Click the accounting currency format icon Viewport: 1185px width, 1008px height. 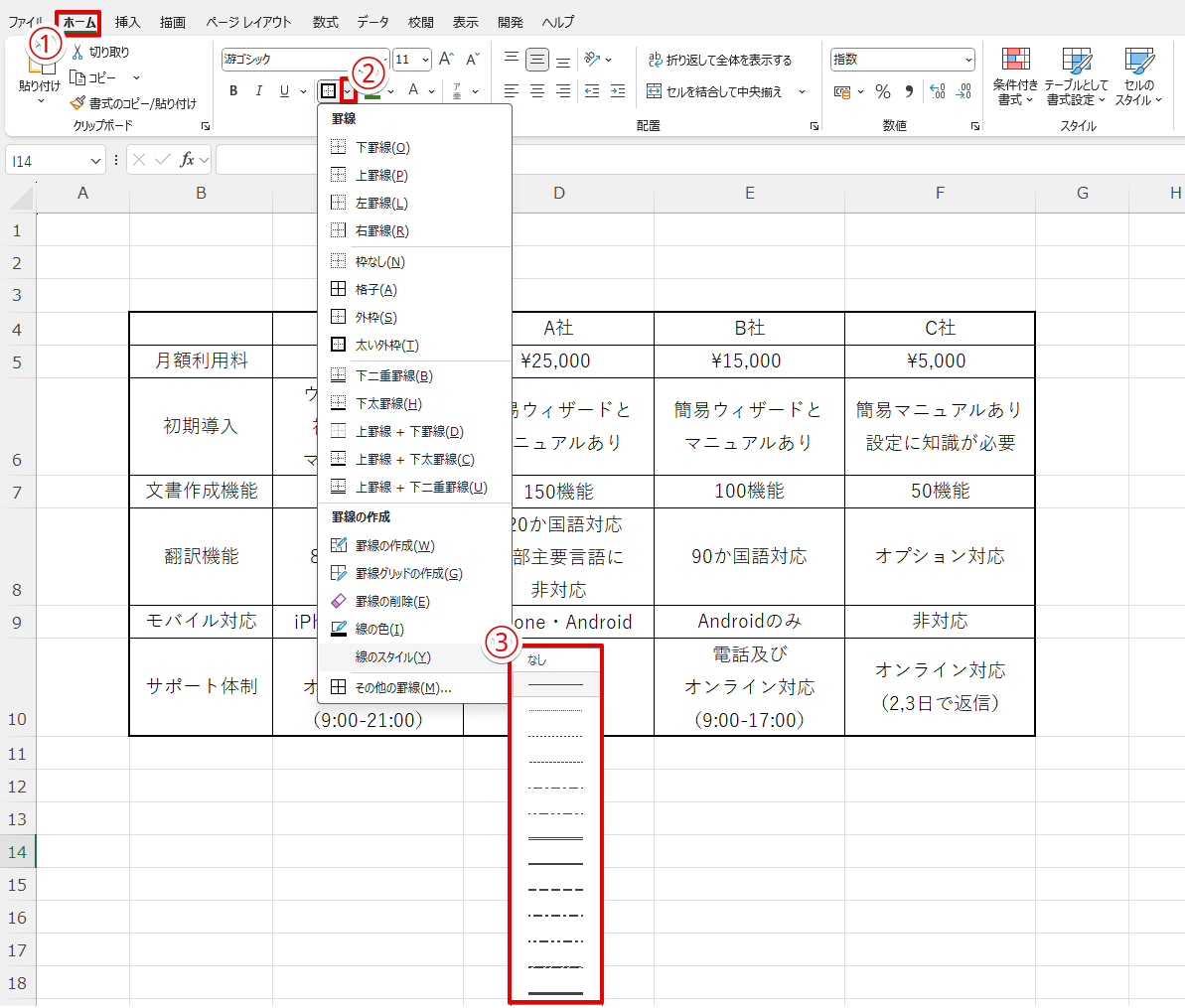click(842, 91)
